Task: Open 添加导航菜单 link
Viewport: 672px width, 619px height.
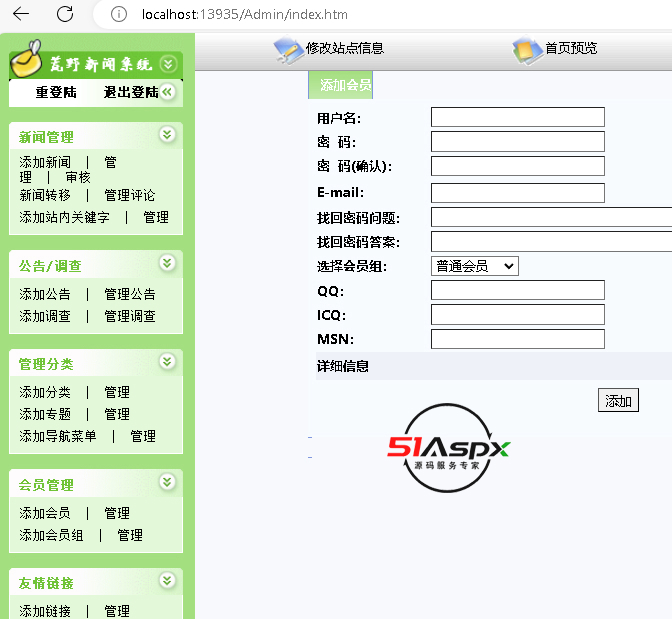Action: pos(58,436)
